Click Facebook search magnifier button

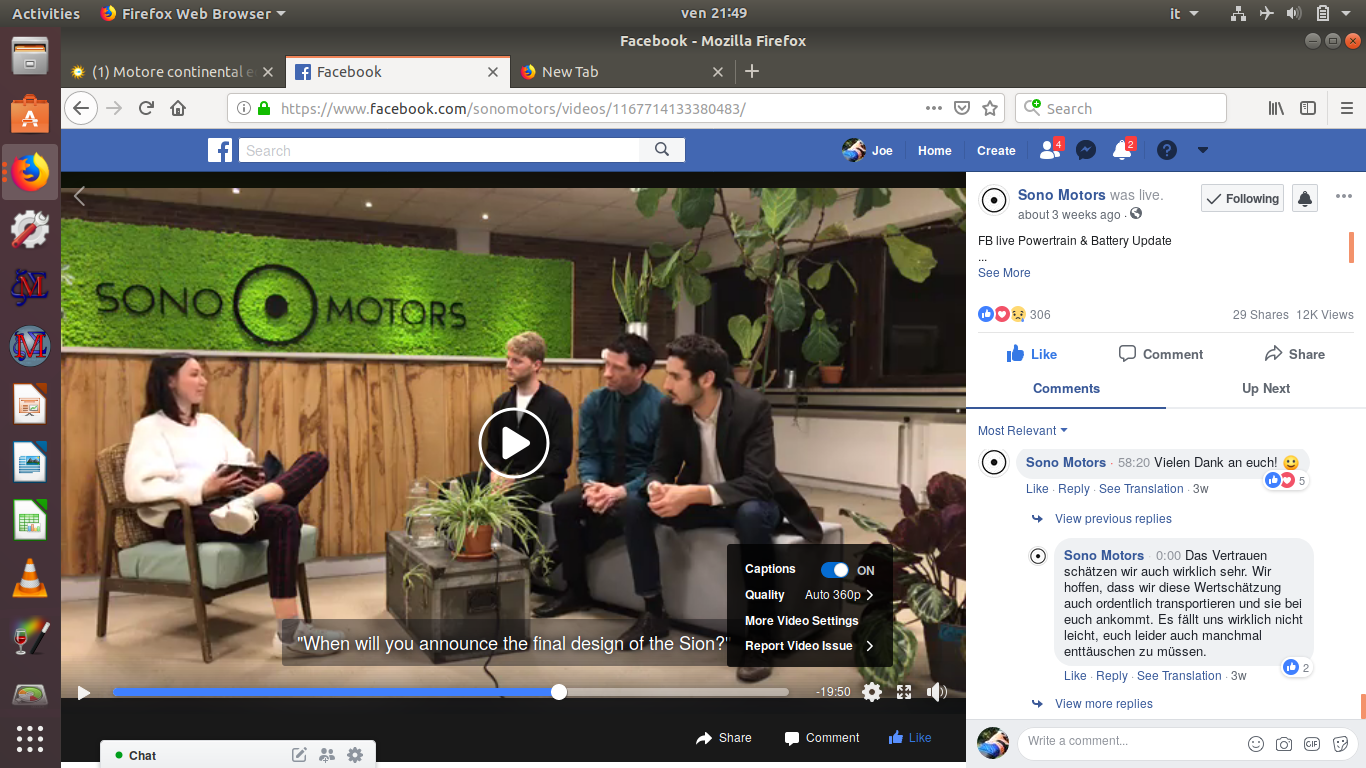pyautogui.click(x=662, y=150)
